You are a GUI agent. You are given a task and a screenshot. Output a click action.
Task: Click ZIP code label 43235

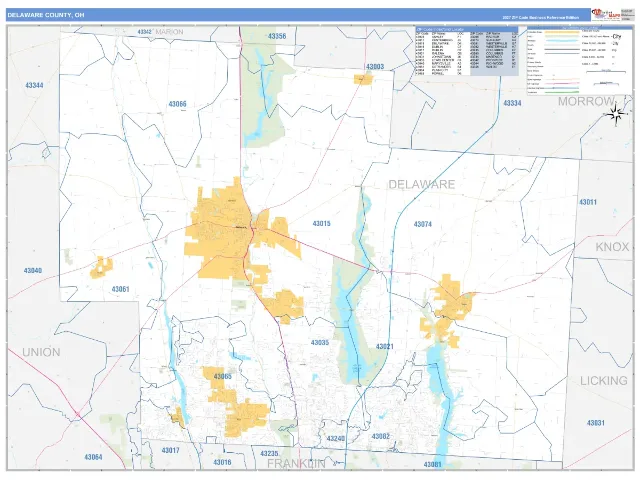point(269,453)
